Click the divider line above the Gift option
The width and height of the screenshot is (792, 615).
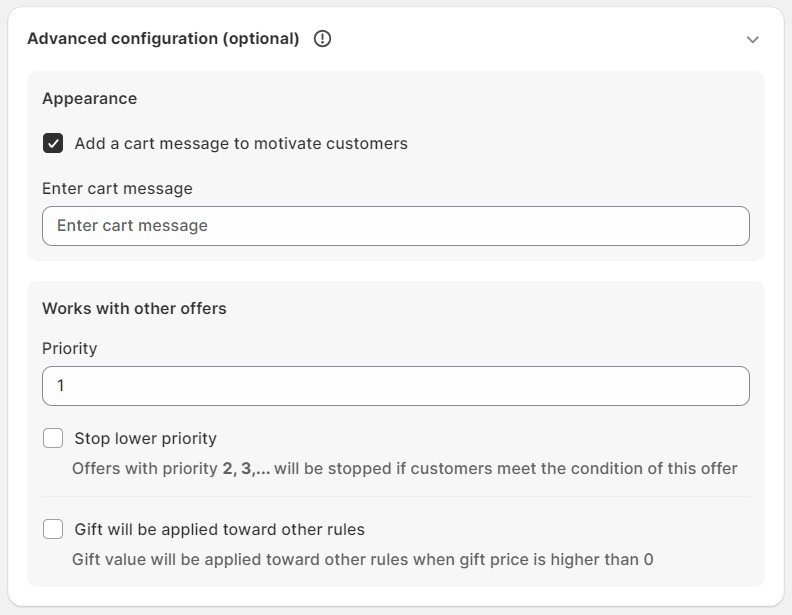coord(395,496)
